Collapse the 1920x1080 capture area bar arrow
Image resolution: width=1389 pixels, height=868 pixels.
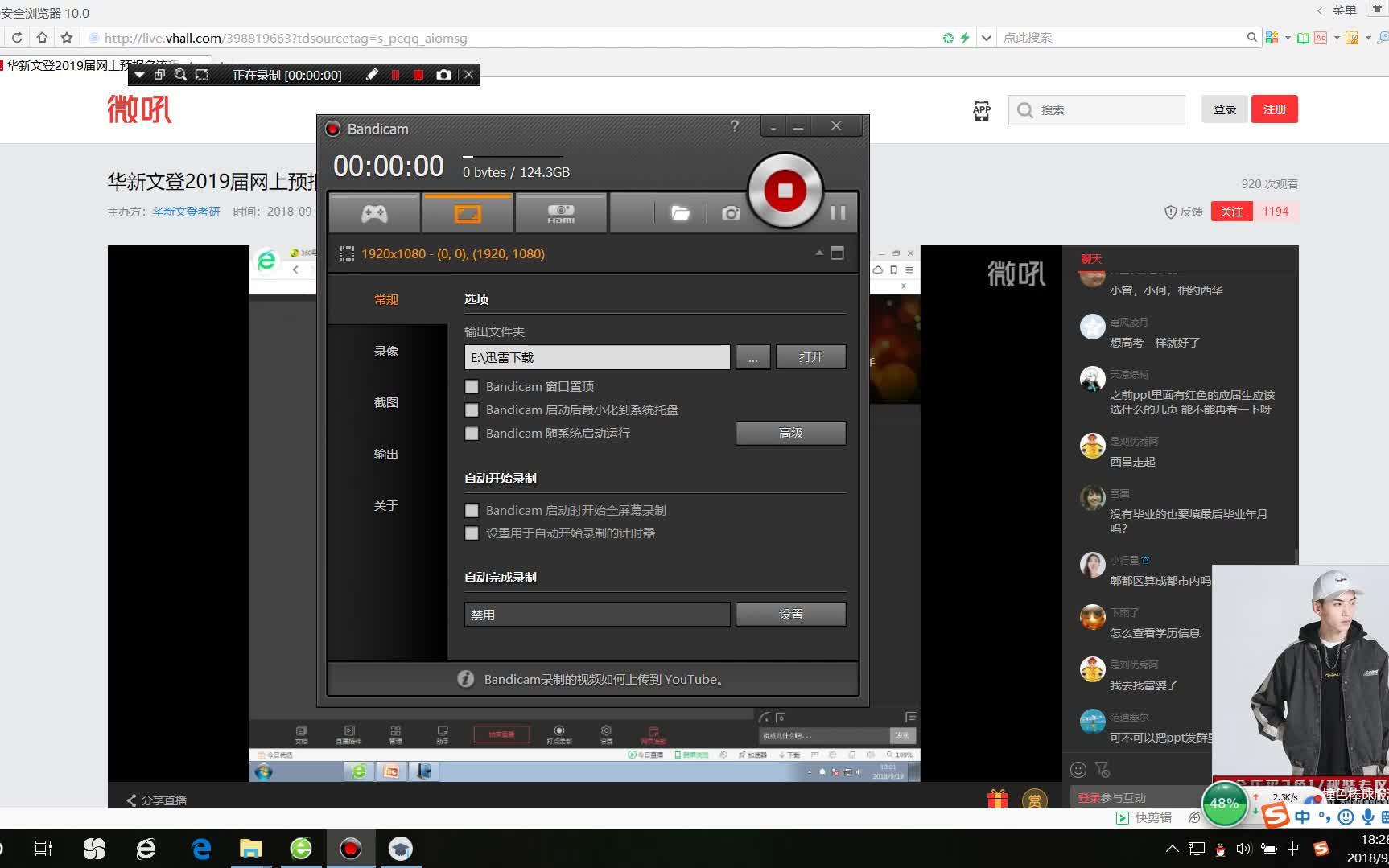(x=819, y=253)
